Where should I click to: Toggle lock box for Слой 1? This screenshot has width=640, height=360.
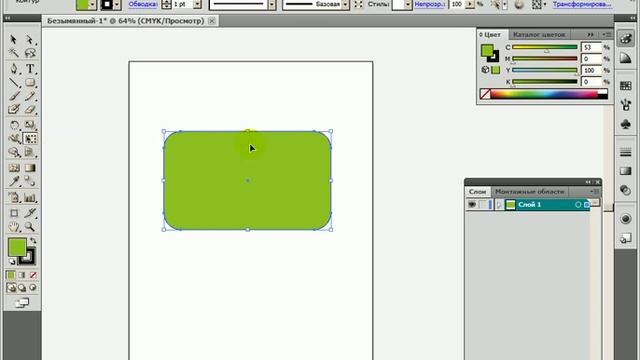click(x=483, y=204)
